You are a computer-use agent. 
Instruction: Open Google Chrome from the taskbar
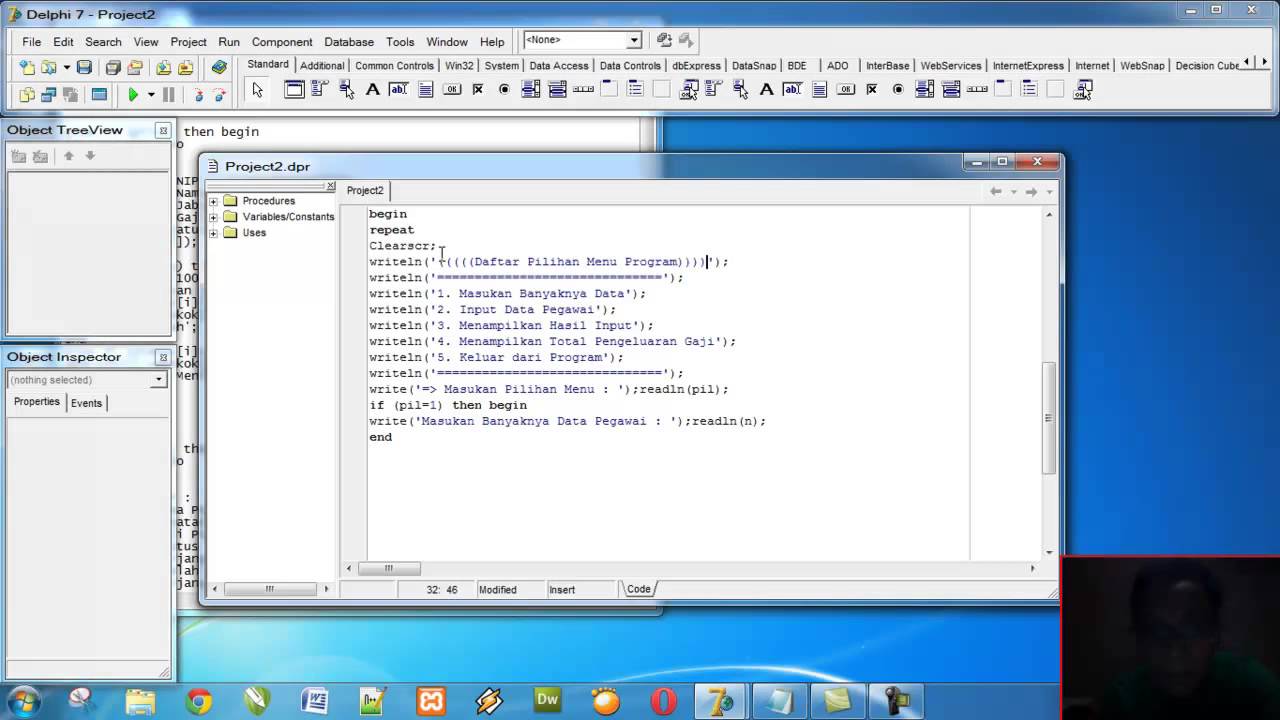click(199, 701)
